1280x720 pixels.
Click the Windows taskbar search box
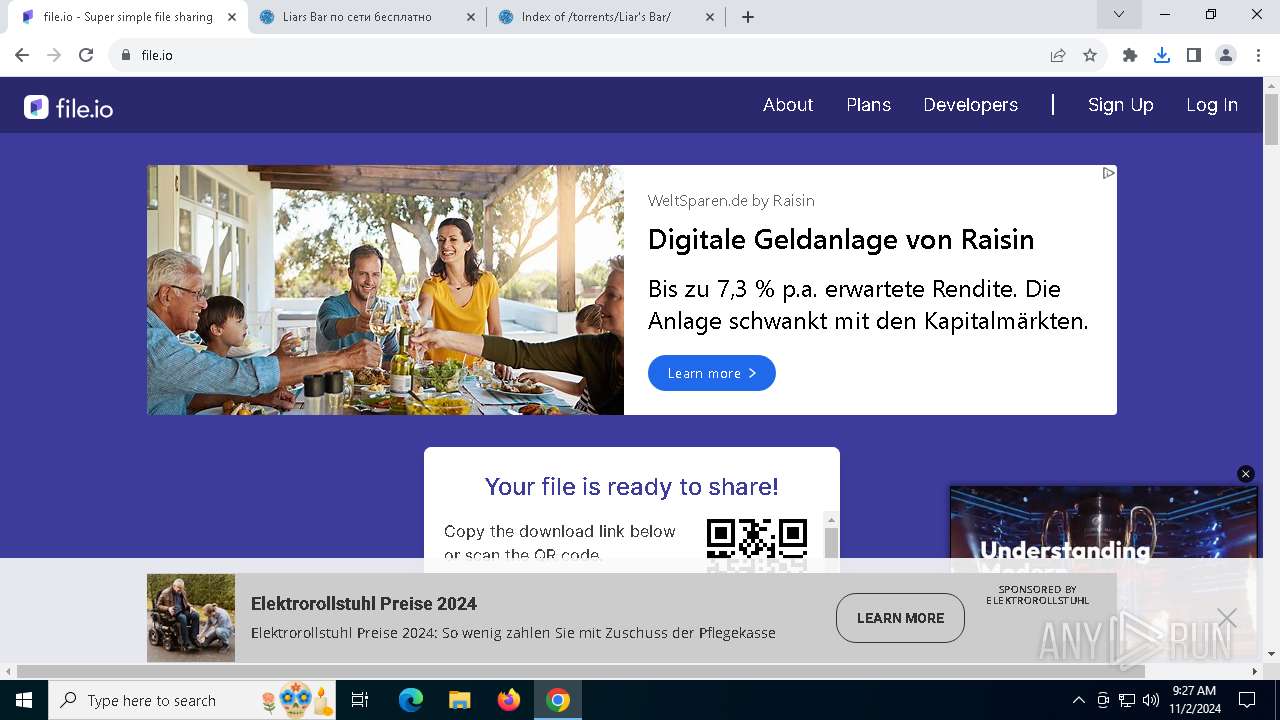click(x=192, y=700)
